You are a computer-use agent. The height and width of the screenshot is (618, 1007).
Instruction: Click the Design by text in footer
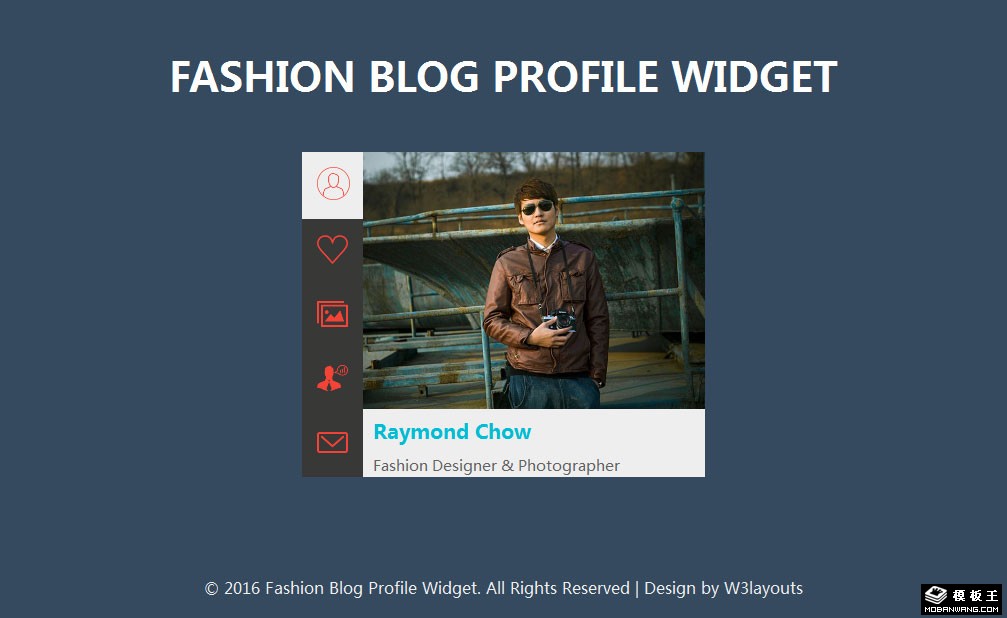pos(681,588)
